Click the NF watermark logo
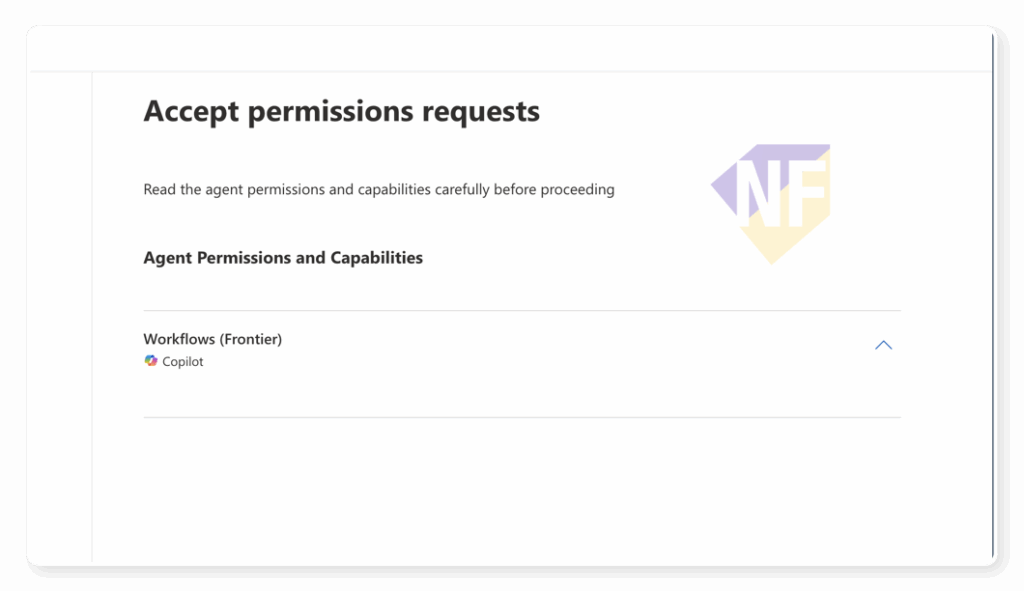The image size is (1024, 591). [x=771, y=201]
